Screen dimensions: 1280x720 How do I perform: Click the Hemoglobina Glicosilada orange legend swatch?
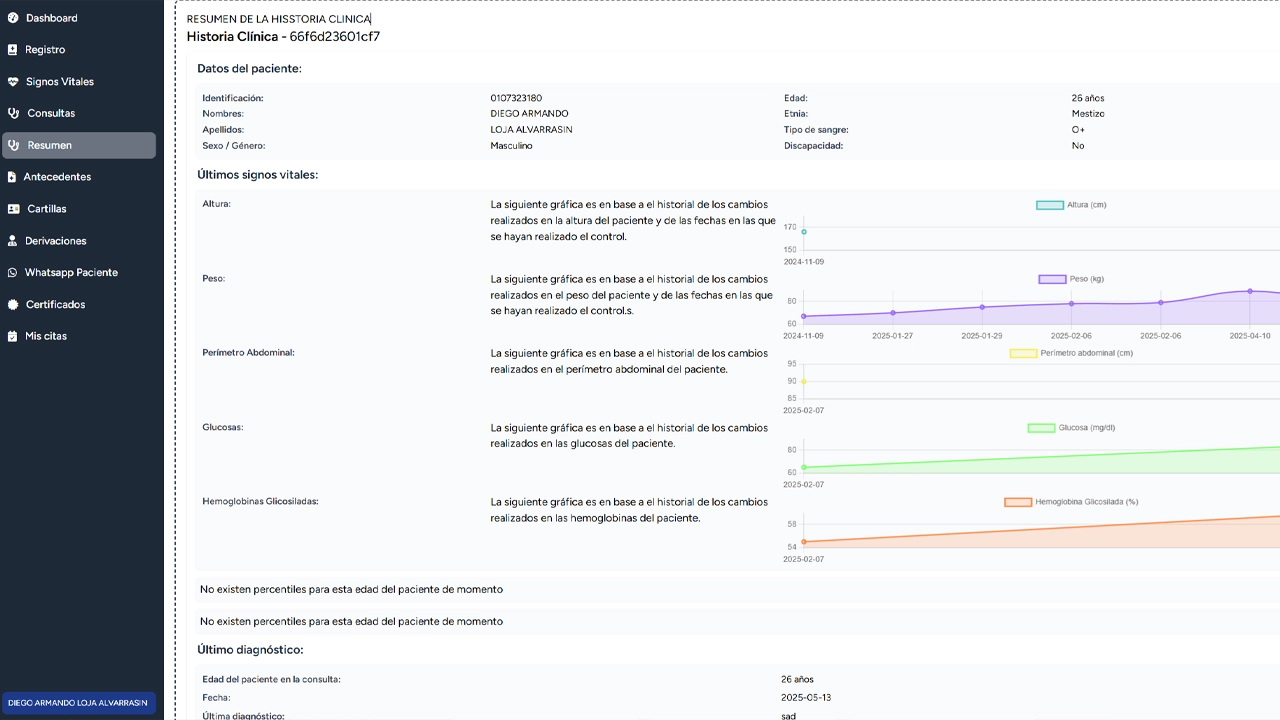pyautogui.click(x=1018, y=502)
